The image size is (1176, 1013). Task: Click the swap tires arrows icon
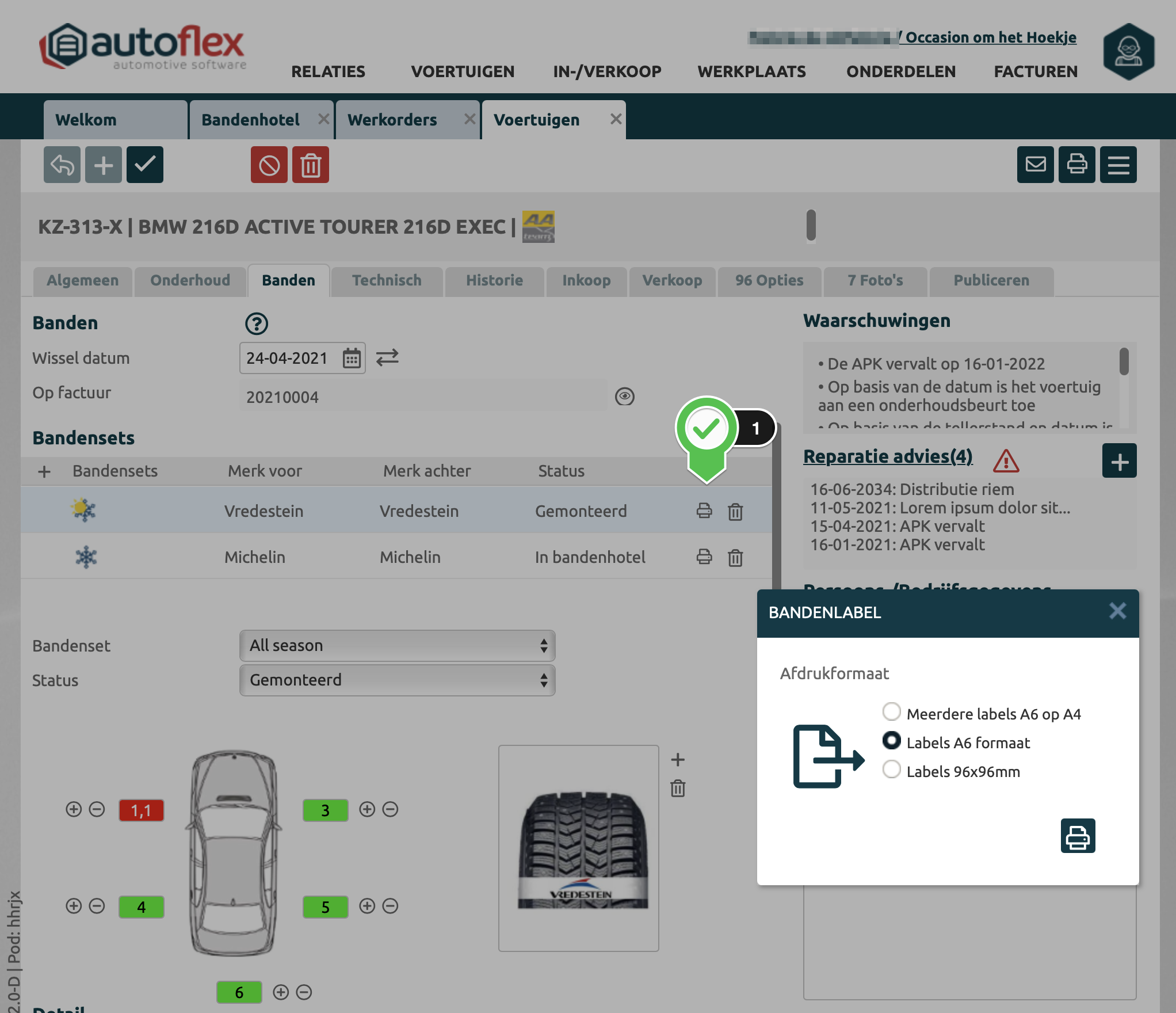click(387, 357)
